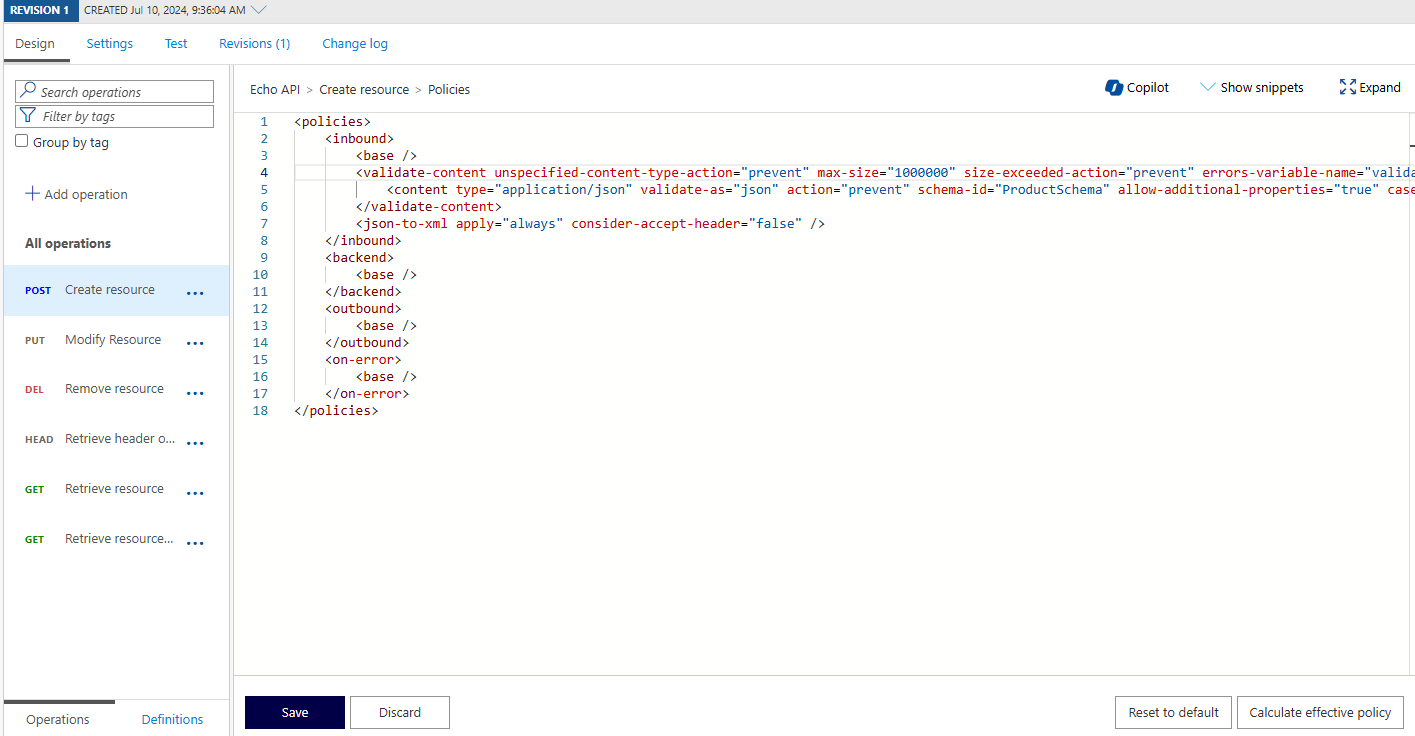Click the json-to-xml policy on line 7

pyautogui.click(x=590, y=223)
